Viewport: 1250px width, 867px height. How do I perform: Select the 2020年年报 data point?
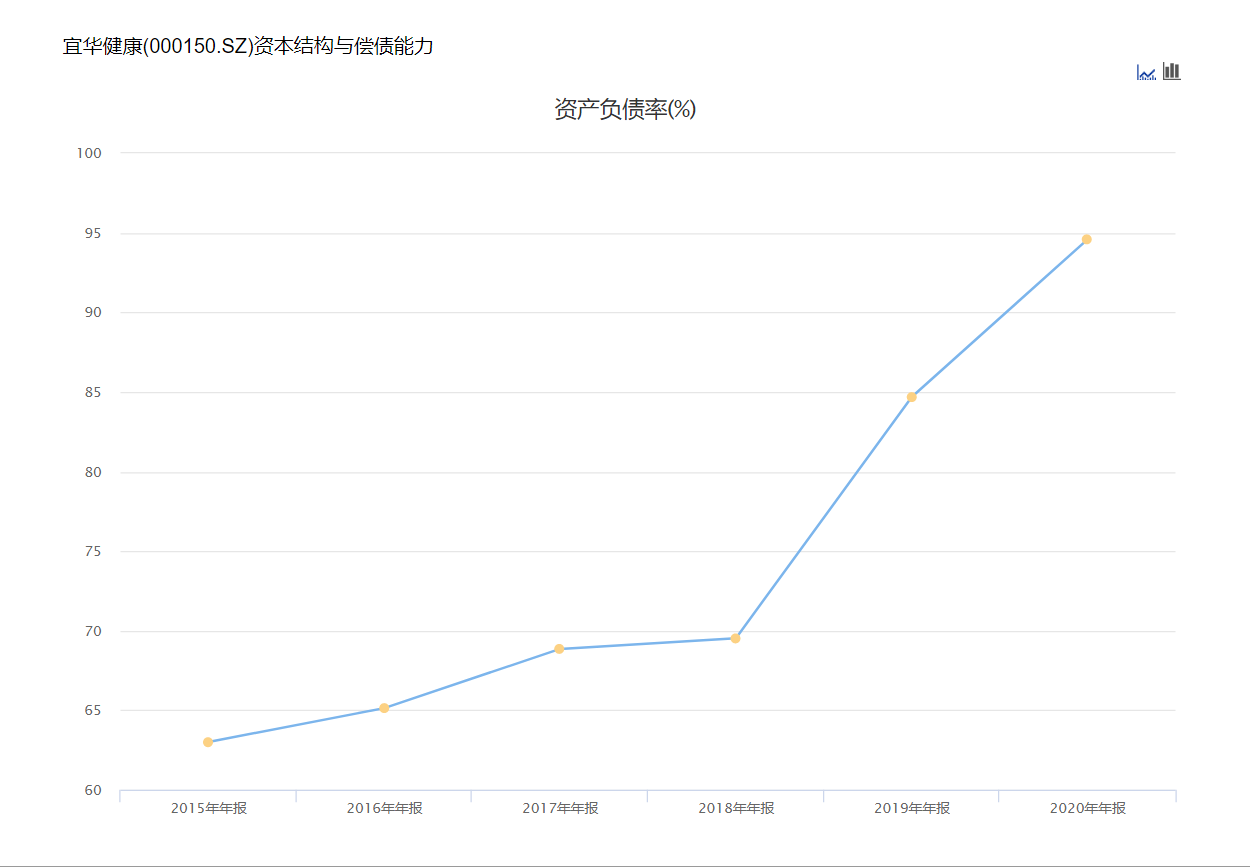click(1087, 239)
